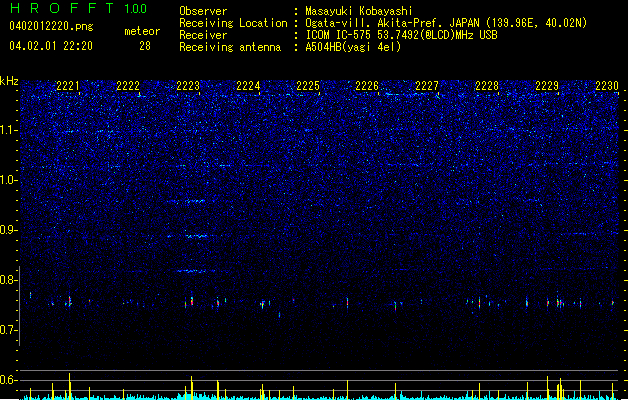Click the 2229 time marker
The width and height of the screenshot is (629, 400).
point(547,86)
